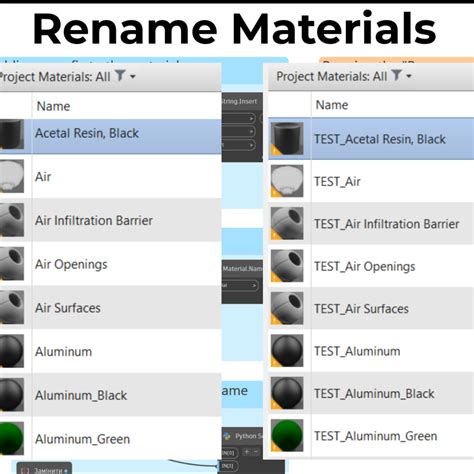Click the 'Air Openings' name in left list

coord(71,264)
